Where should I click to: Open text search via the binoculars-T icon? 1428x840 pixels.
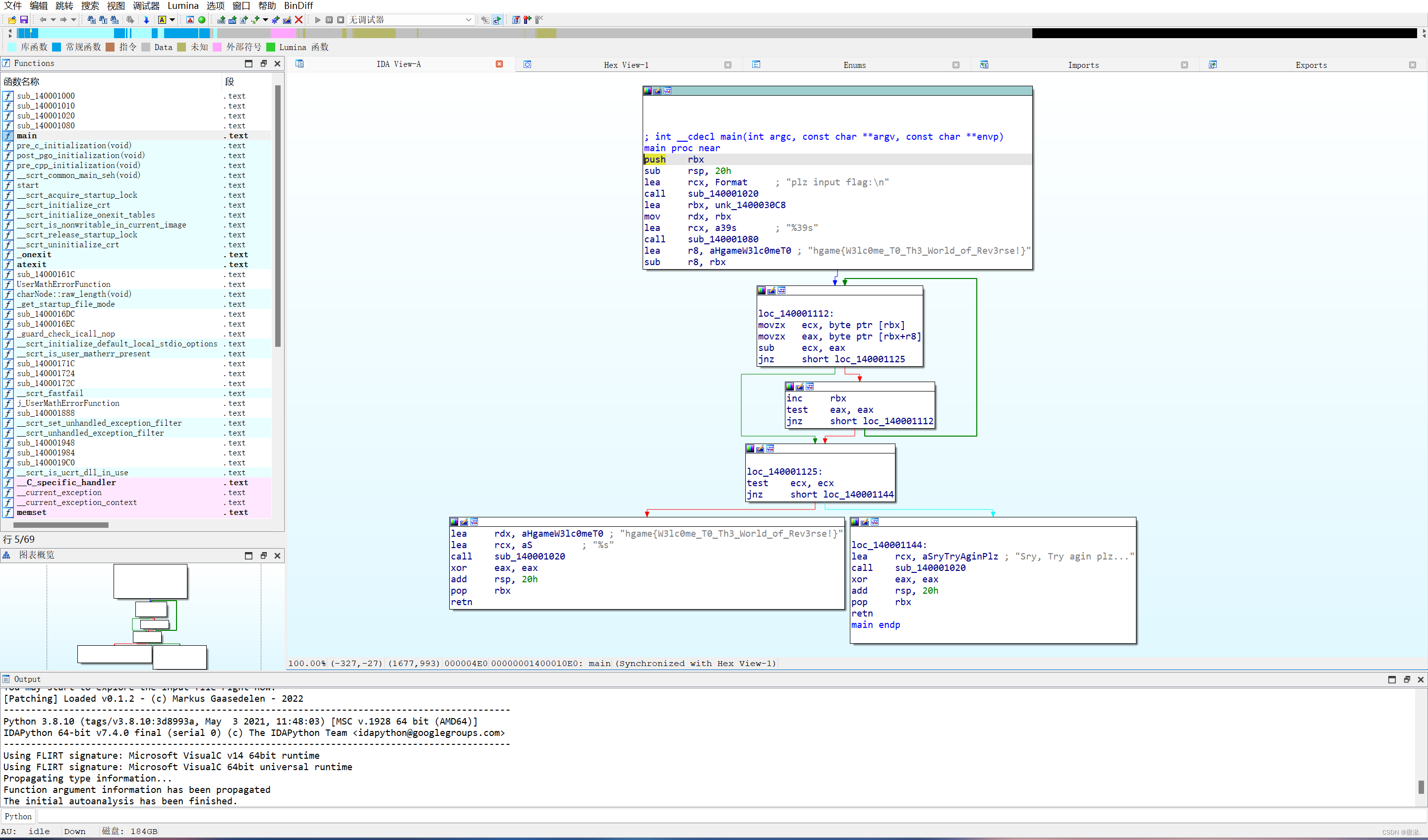pos(104,20)
